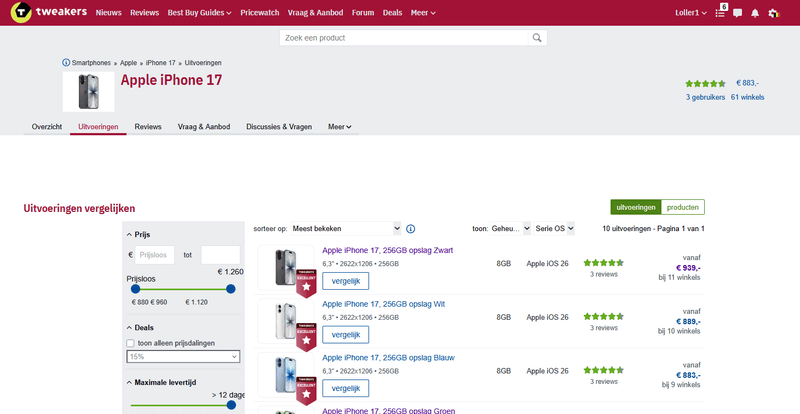This screenshot has height=414, width=800.
Task: Switch view to 'uitvoeringen' toggle
Action: [636, 207]
